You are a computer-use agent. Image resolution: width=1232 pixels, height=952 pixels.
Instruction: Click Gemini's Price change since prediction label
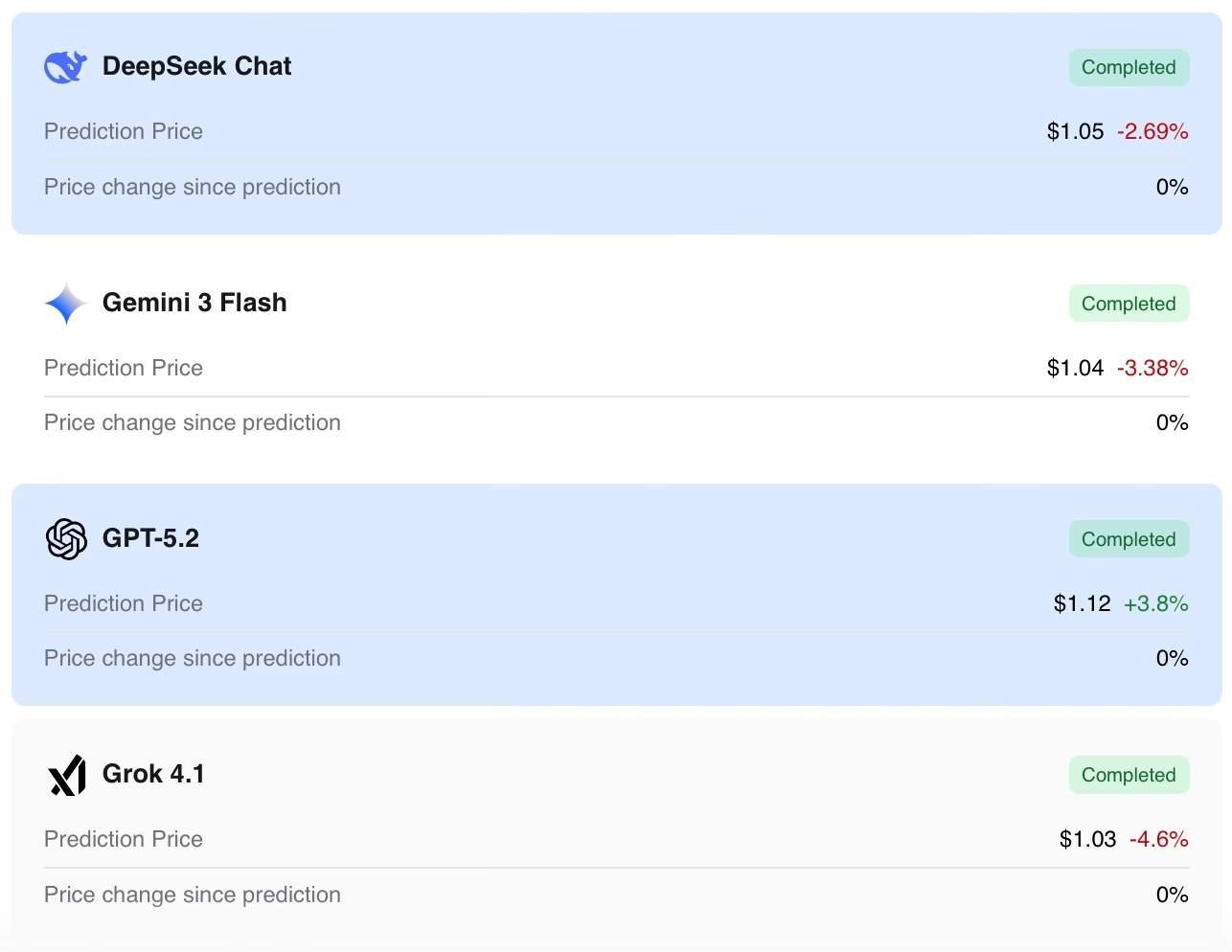click(x=193, y=422)
